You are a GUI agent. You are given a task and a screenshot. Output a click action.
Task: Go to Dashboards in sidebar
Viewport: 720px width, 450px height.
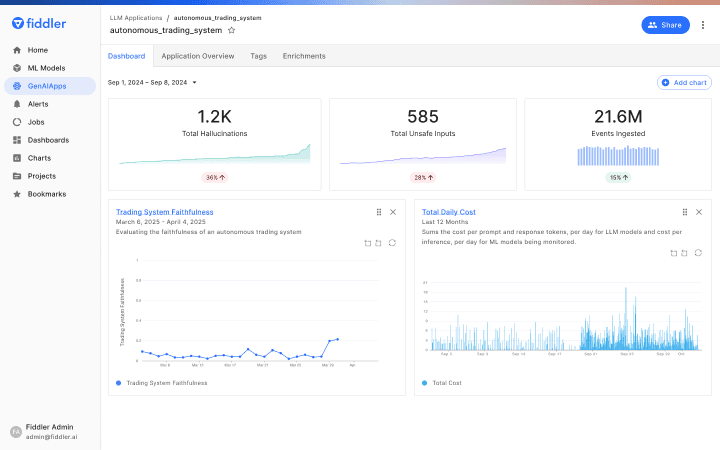pyautogui.click(x=50, y=140)
